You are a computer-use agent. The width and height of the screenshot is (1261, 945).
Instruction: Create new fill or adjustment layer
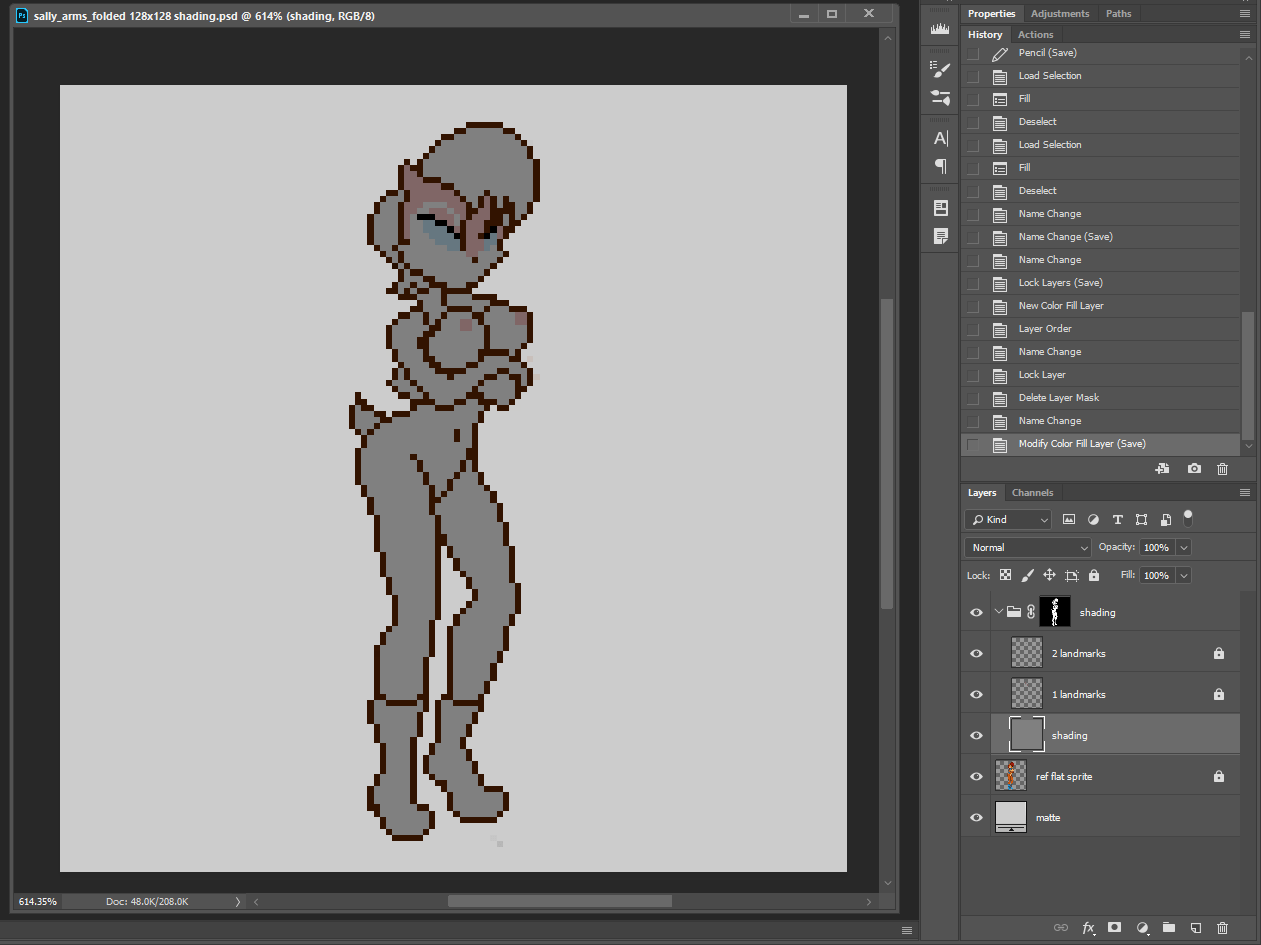(x=1142, y=928)
